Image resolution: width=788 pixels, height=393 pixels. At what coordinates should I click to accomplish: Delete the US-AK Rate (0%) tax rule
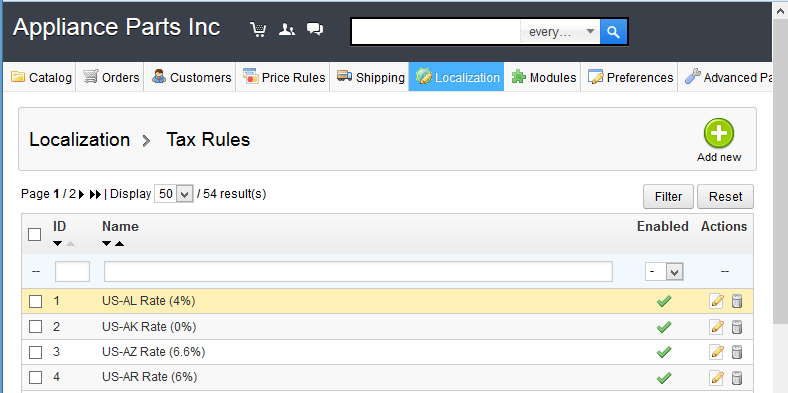click(x=737, y=327)
